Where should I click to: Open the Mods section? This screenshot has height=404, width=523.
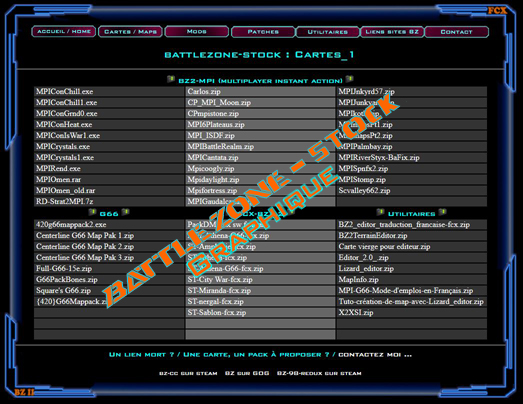click(197, 31)
